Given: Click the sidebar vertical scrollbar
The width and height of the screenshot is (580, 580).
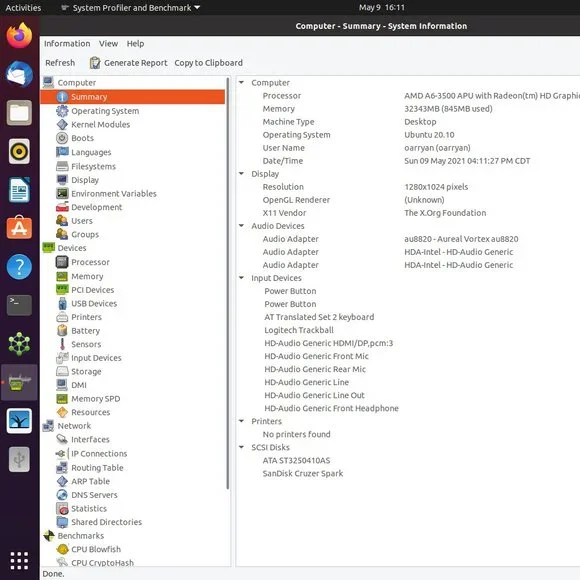Looking at the screenshot, I should coord(228,283).
